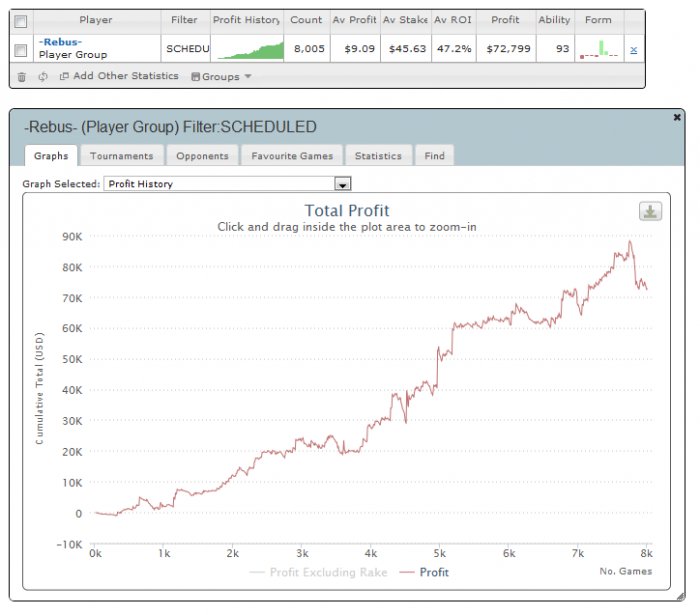The width and height of the screenshot is (700, 615).
Task: Close the -Rebus- graph panel
Action: click(677, 117)
